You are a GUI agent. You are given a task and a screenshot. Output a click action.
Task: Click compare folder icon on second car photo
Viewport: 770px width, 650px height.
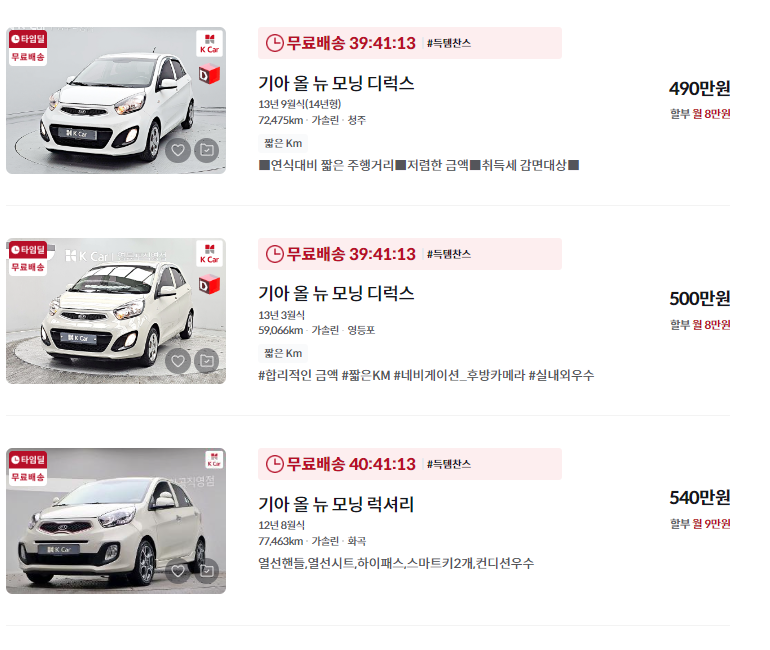click(207, 361)
